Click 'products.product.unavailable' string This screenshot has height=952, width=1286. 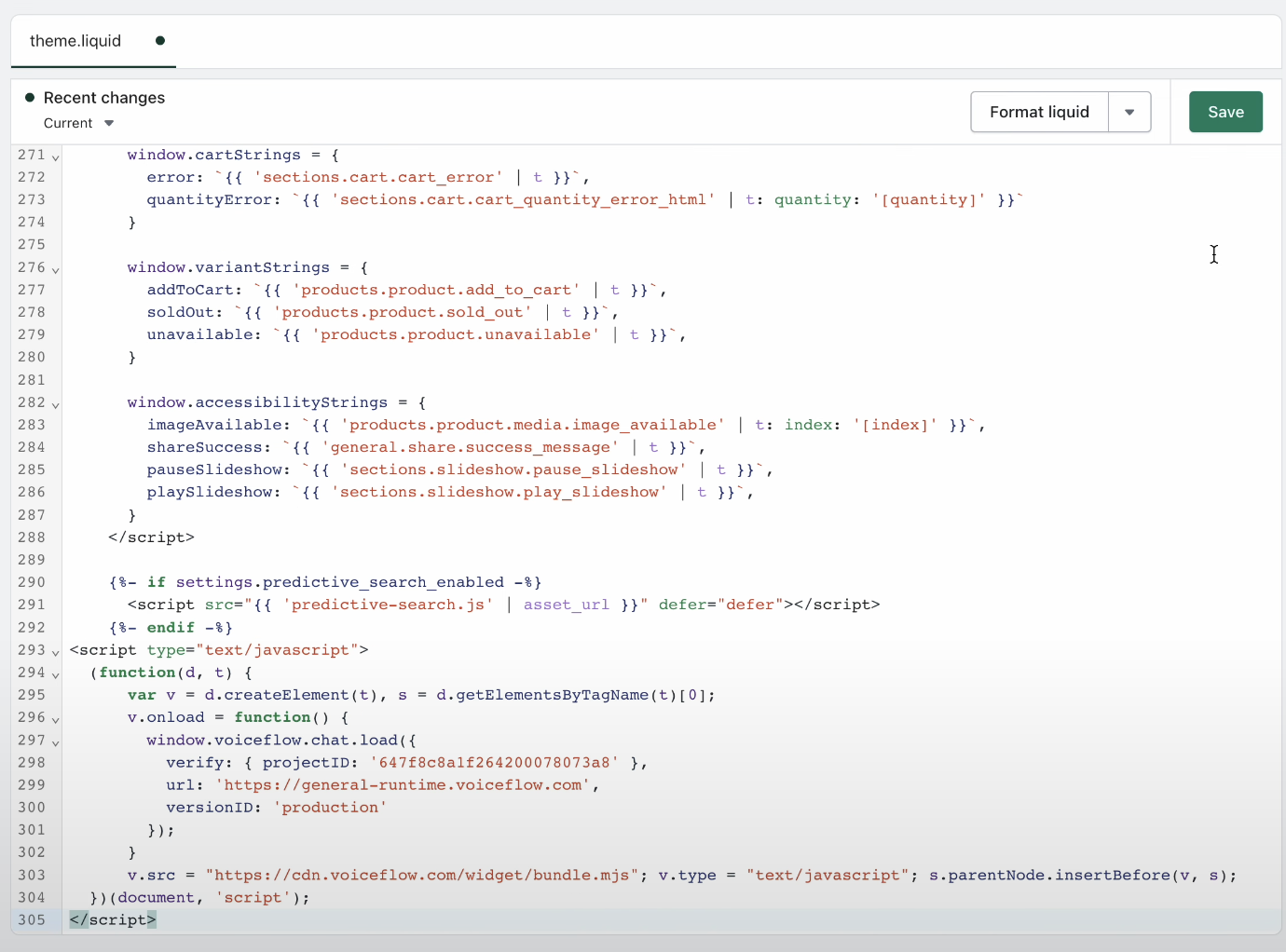[456, 334]
